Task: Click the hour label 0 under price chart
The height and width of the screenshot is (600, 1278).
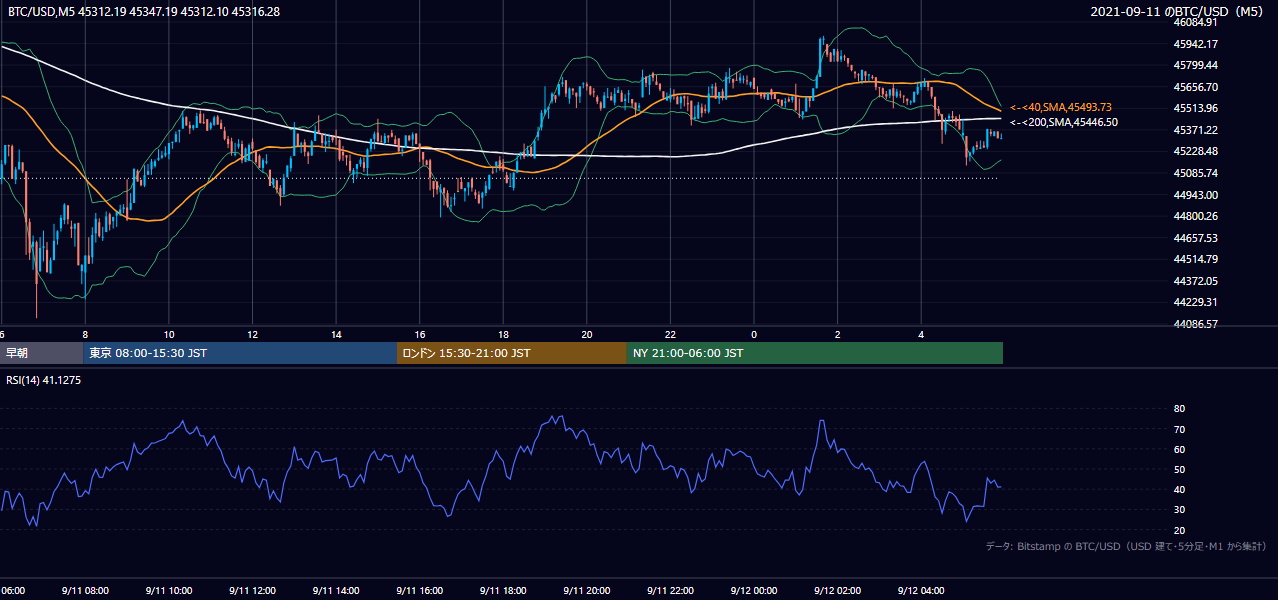Action: tap(754, 334)
